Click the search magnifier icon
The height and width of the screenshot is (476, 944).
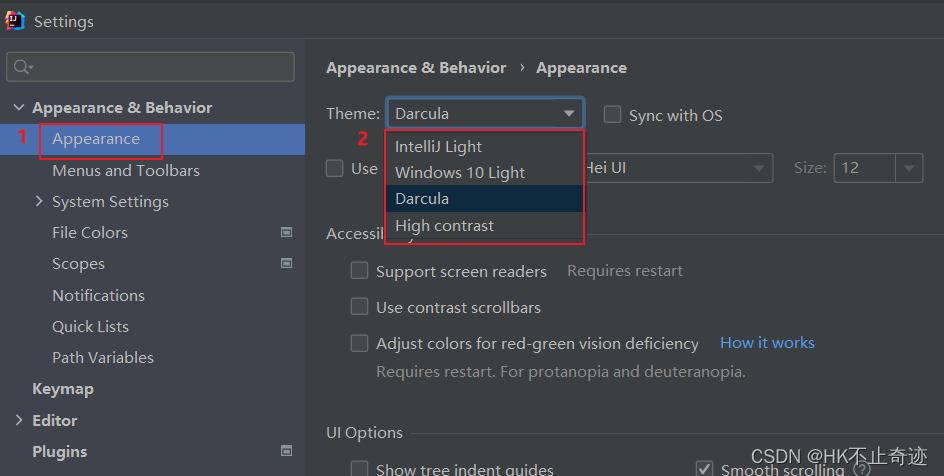(22, 67)
